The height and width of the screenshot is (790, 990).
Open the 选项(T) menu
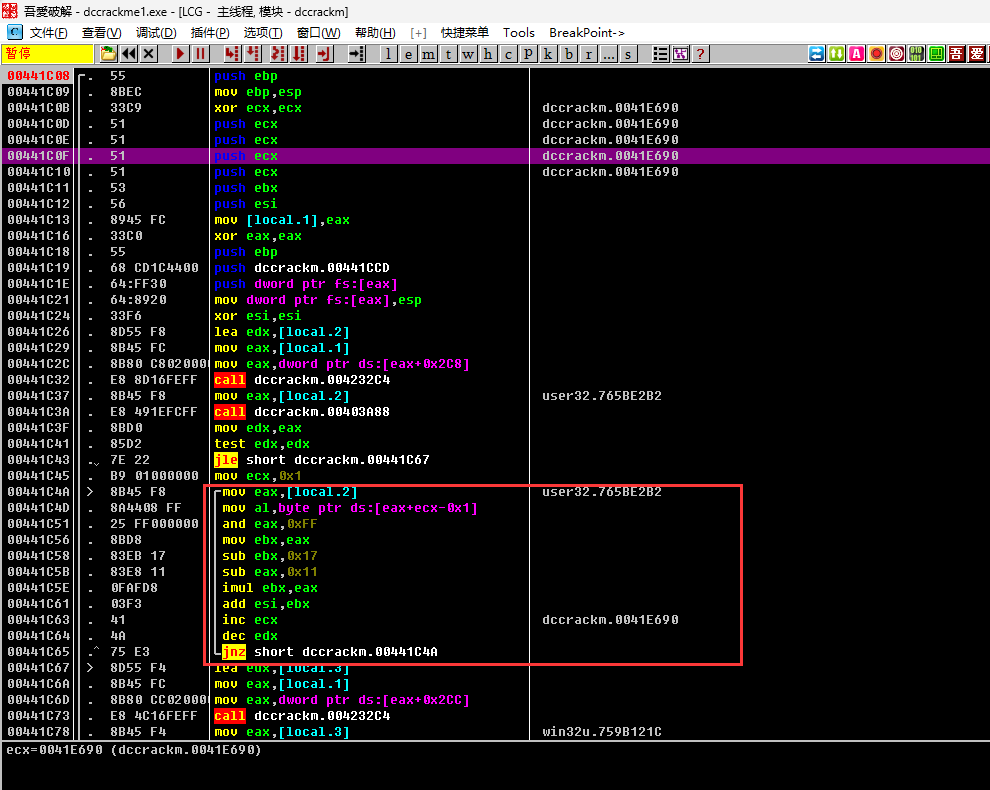(263, 33)
